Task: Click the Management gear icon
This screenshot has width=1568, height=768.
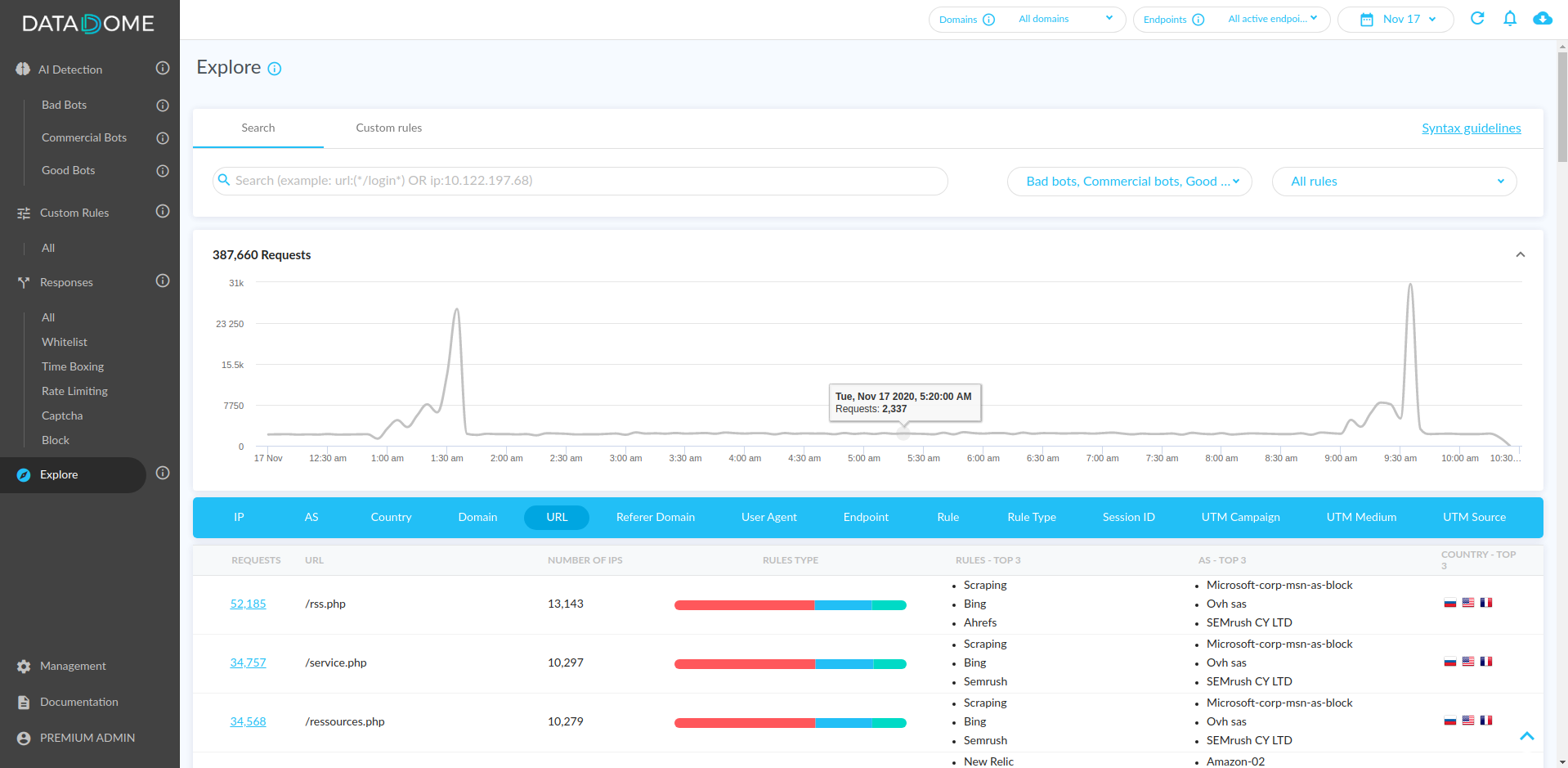Action: tap(24, 667)
